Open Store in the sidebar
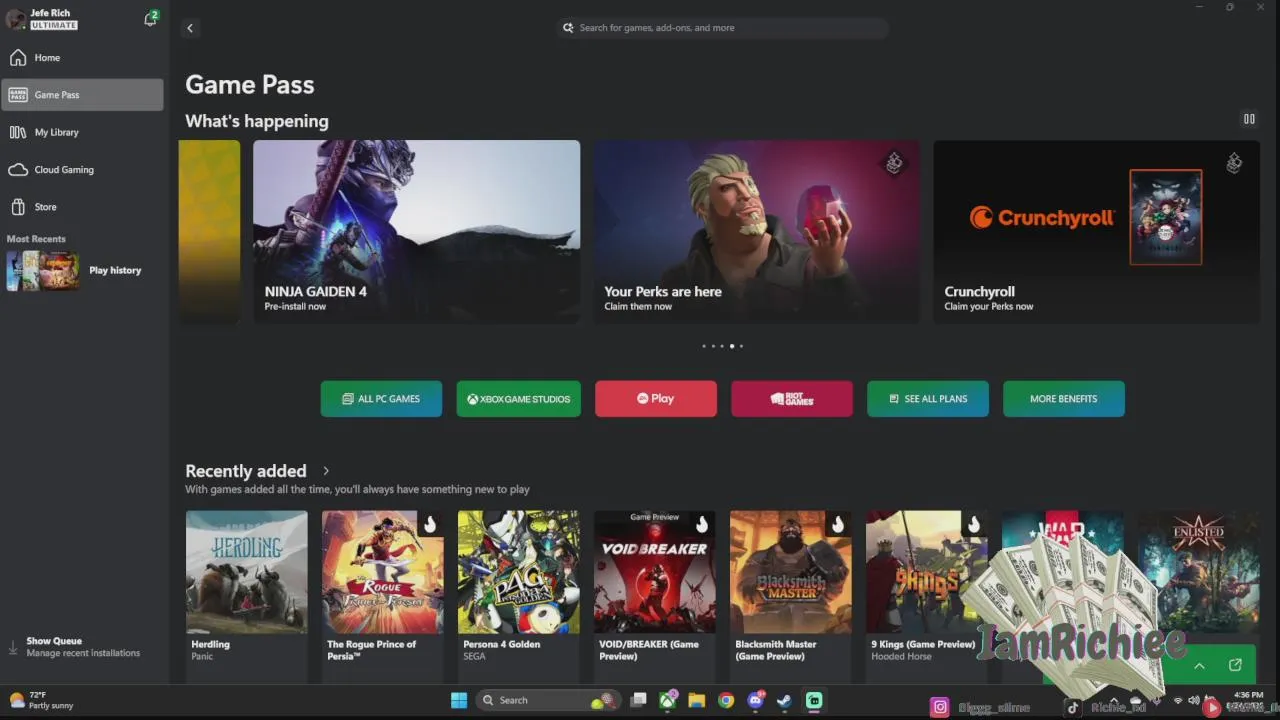The width and height of the screenshot is (1280, 720). pos(82,207)
